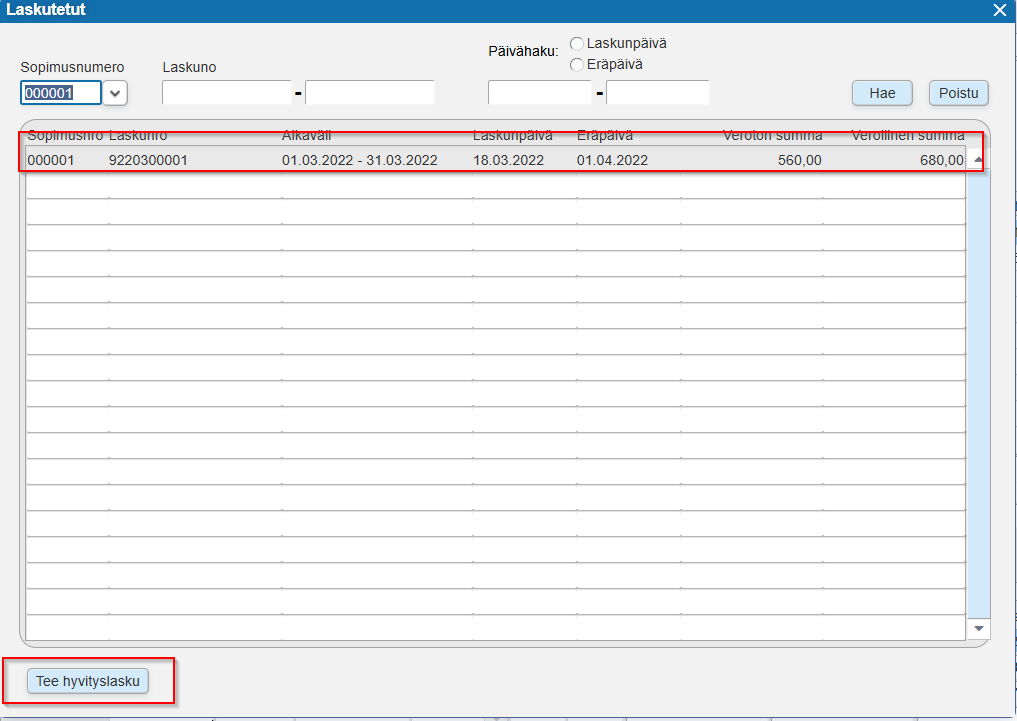
Task: Click the Aikaväli column header
Action: pos(307,136)
